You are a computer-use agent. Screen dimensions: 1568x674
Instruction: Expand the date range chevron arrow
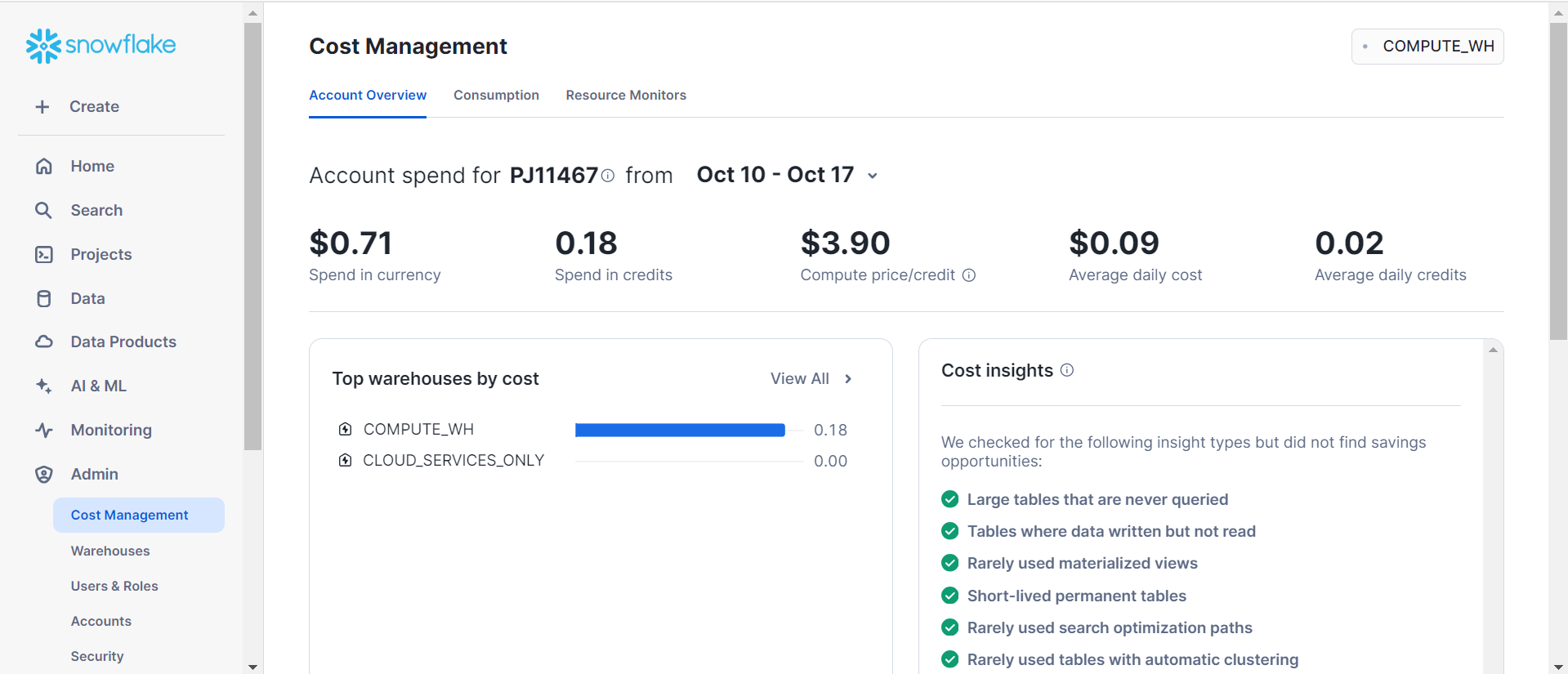873,176
